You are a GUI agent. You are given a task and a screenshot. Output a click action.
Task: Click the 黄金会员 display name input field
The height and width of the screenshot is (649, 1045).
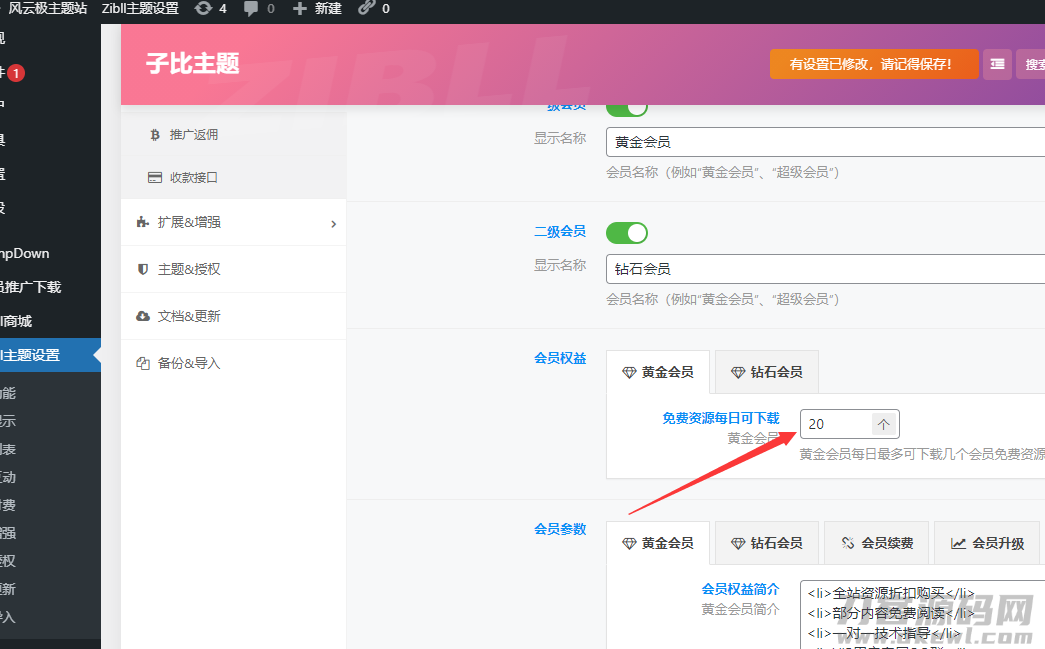(824, 143)
